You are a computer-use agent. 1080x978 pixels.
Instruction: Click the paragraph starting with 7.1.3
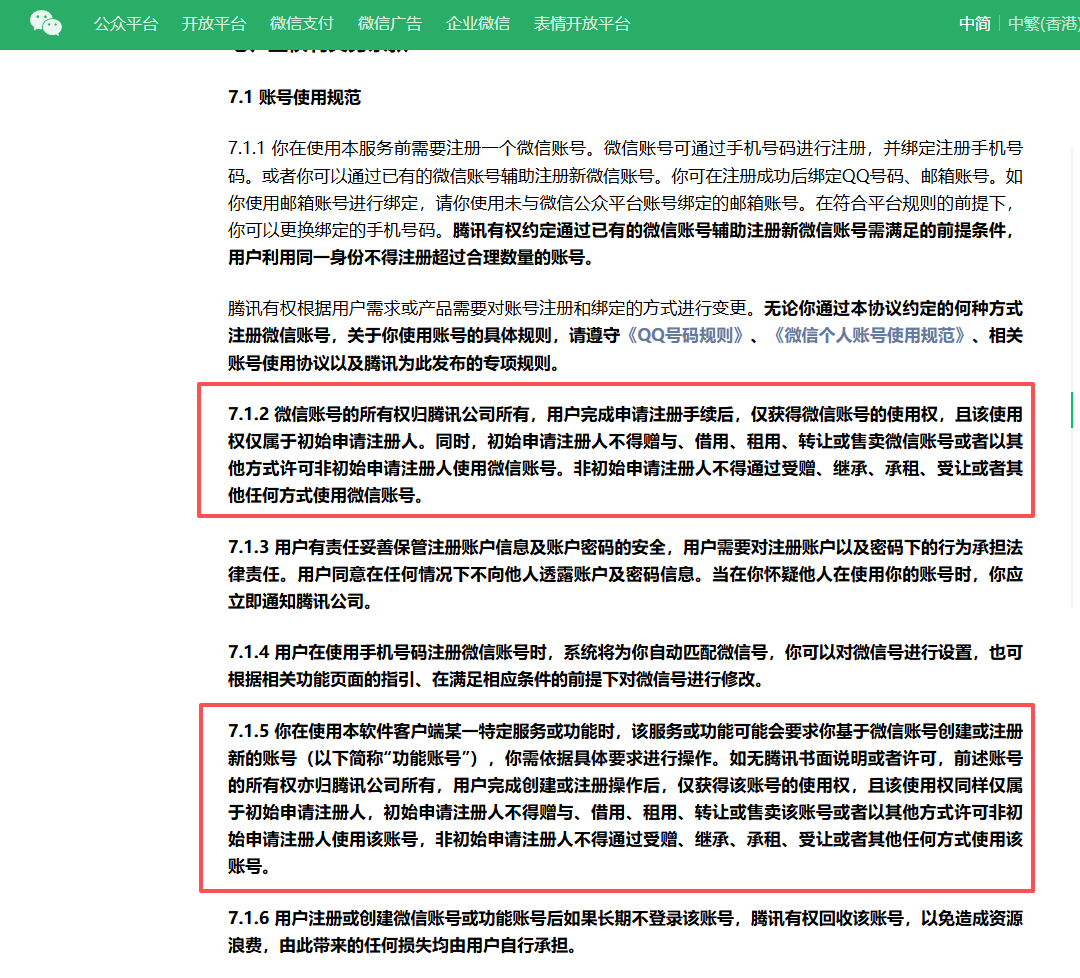pos(625,574)
